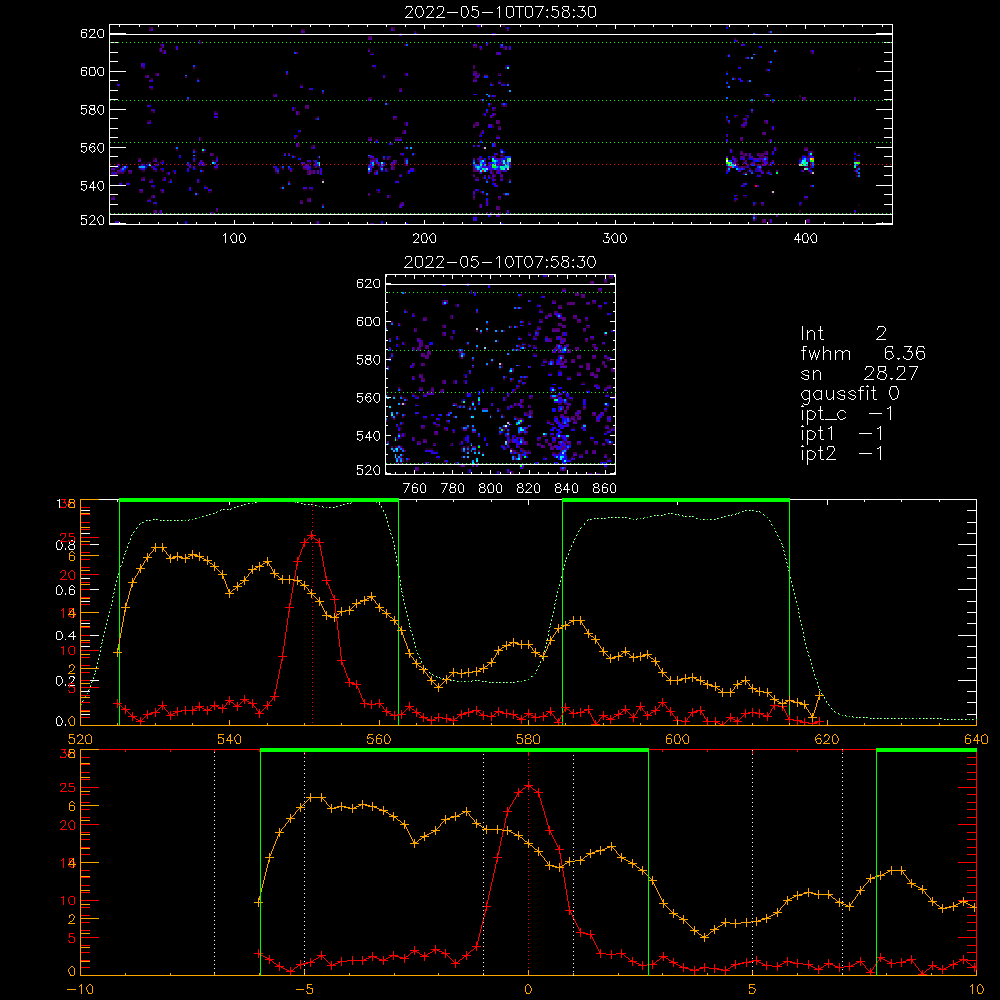Click x-axis label 560 on the third plot

[379, 740]
